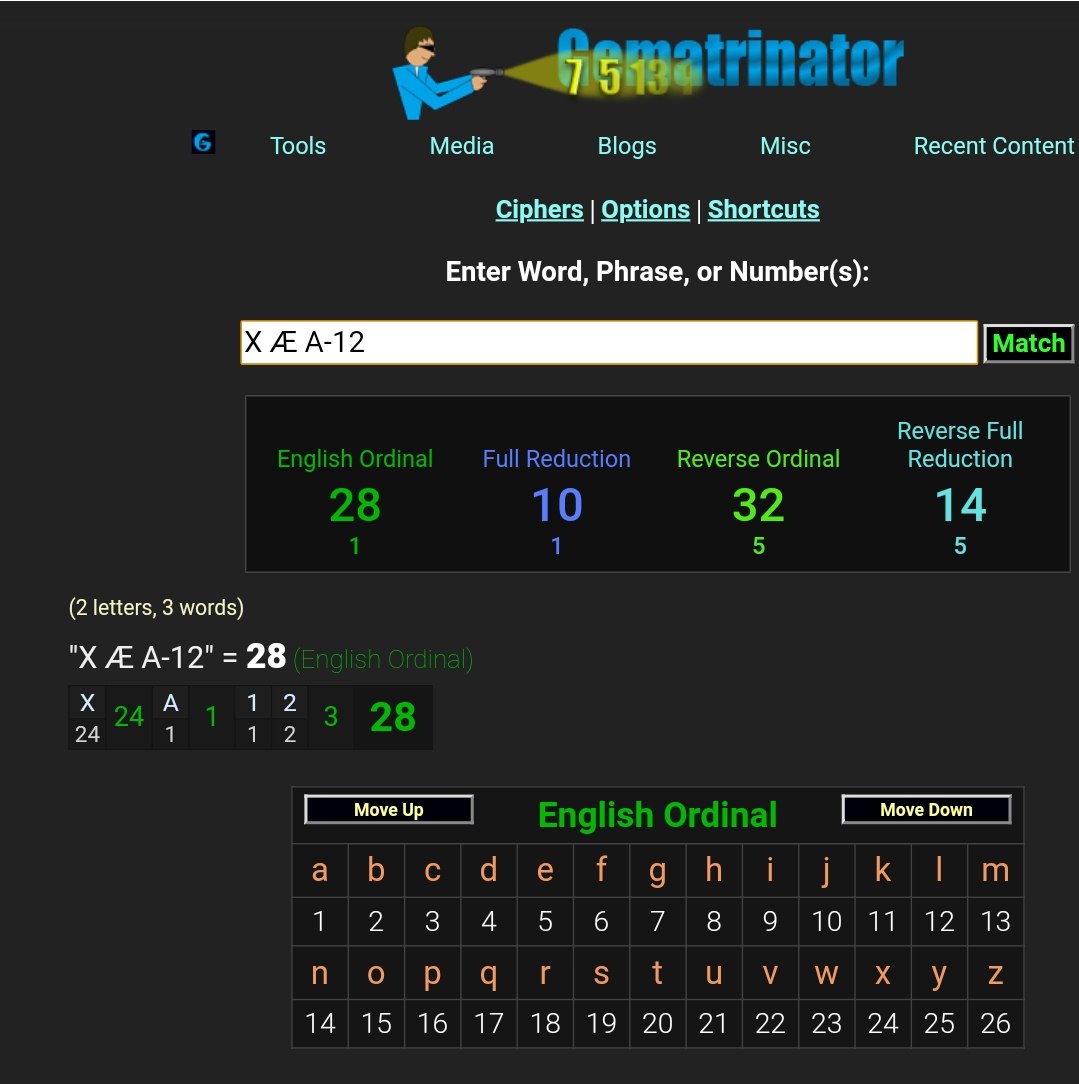Click the "(2 letters, 3 words)" text
Screen dimensions: 1079x1084
coord(156,608)
